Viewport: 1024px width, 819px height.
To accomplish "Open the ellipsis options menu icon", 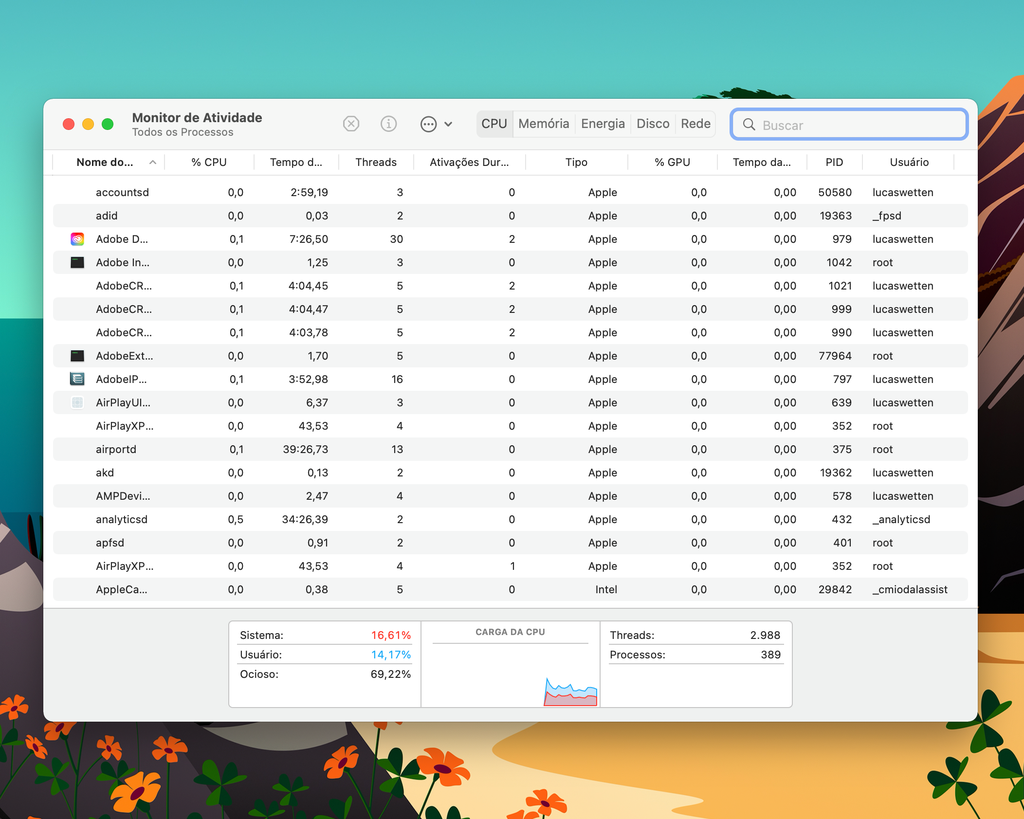I will click(428, 124).
